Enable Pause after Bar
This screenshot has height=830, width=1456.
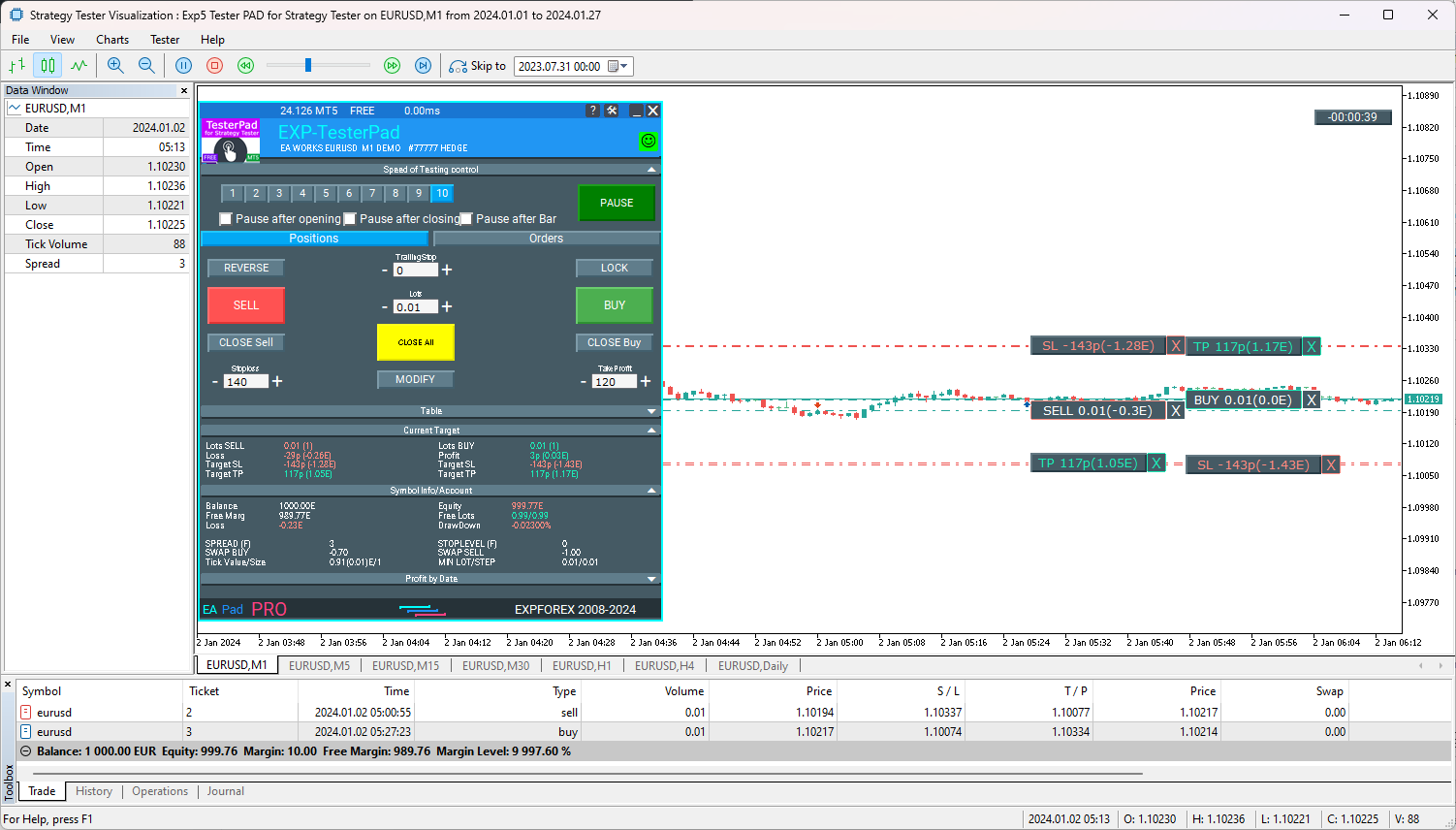pyautogui.click(x=465, y=218)
